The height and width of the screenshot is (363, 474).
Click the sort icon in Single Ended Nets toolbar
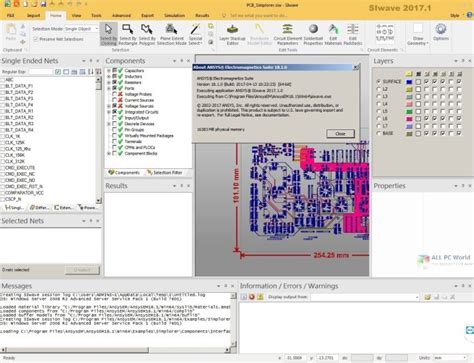pyautogui.click(x=90, y=72)
